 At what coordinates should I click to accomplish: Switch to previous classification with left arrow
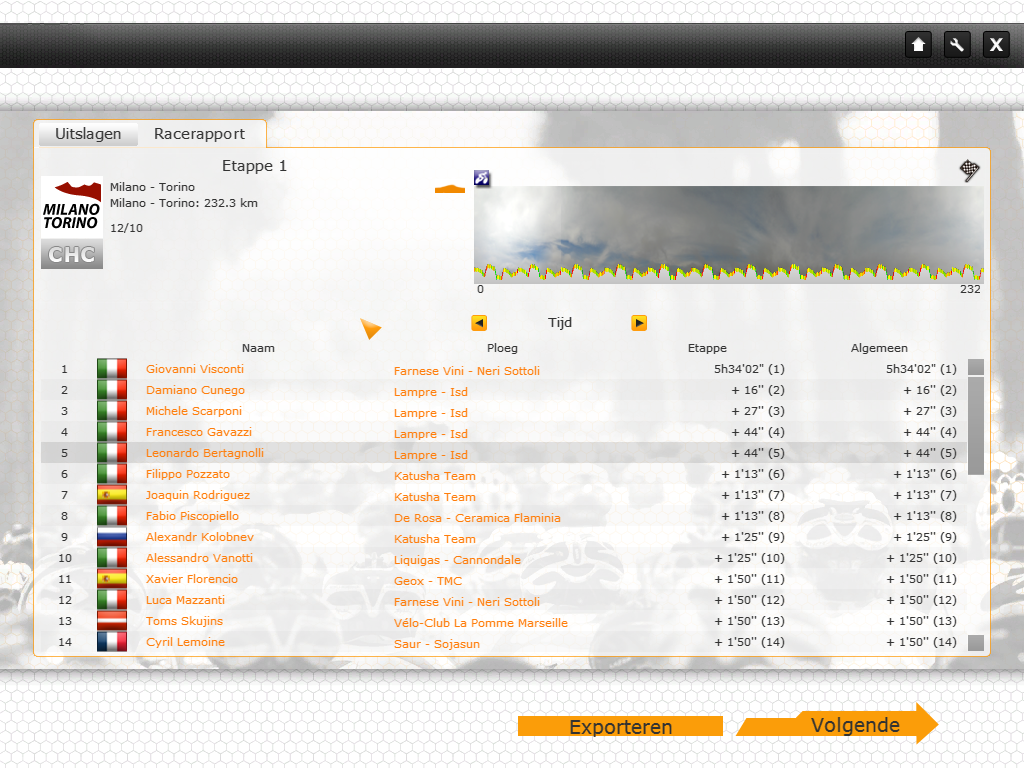pyautogui.click(x=479, y=323)
